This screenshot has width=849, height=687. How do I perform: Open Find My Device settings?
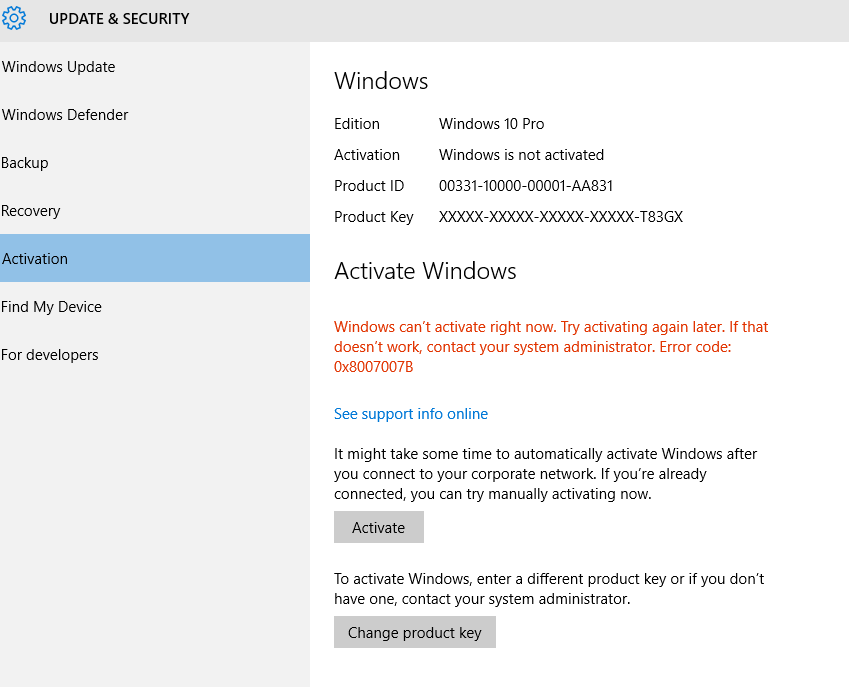pos(155,306)
